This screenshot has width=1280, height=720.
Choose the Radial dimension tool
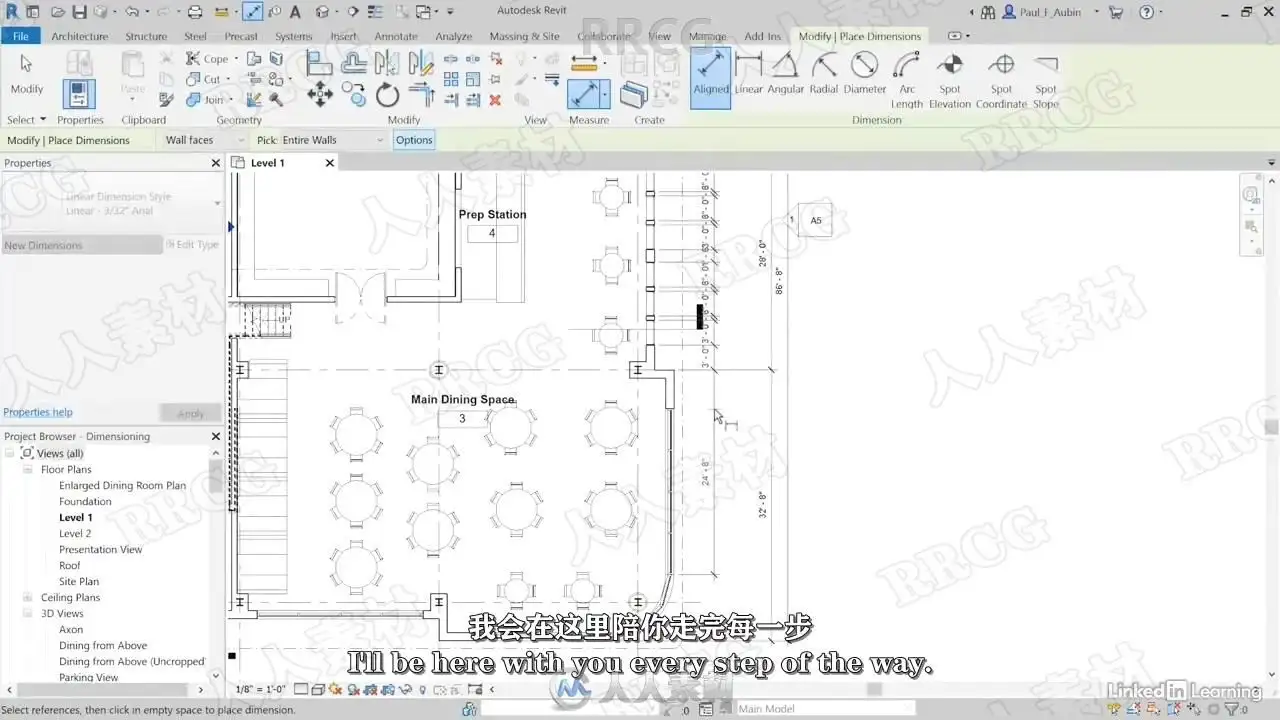(824, 74)
